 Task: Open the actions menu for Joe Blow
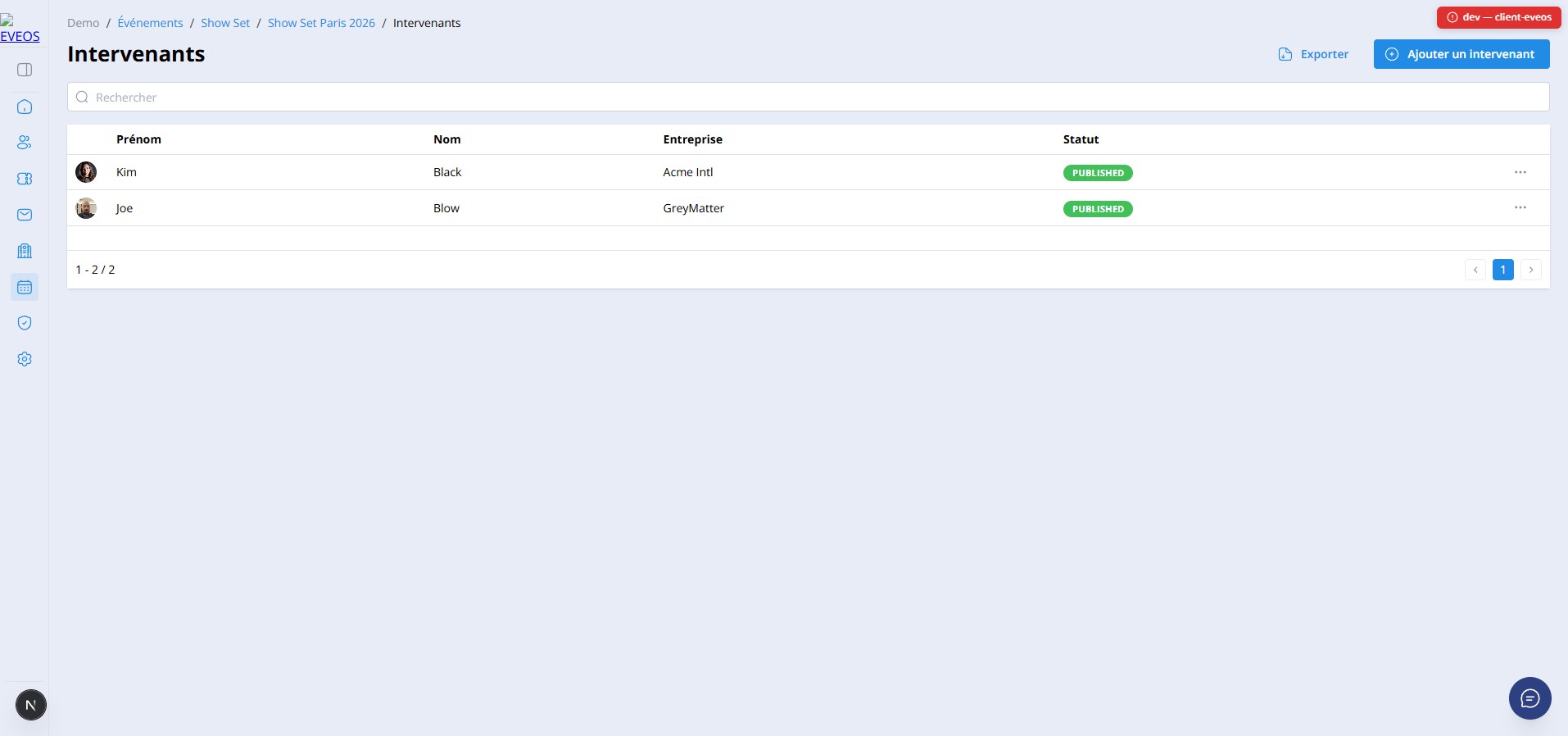click(x=1520, y=207)
